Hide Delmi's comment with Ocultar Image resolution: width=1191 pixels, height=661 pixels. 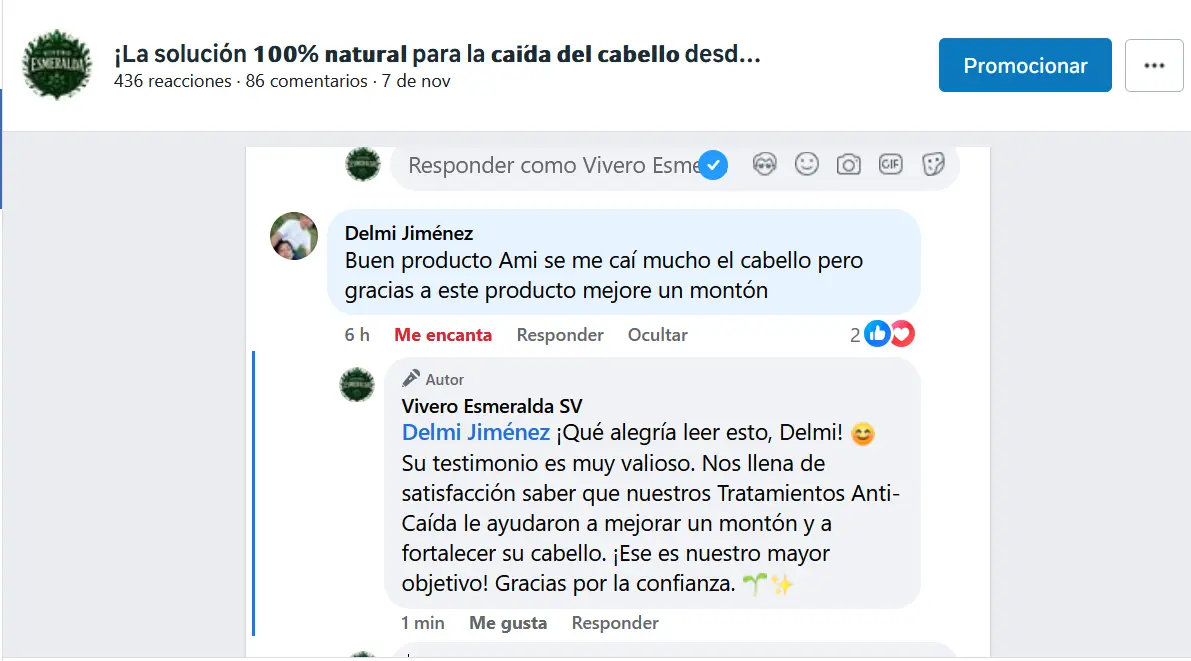click(658, 335)
